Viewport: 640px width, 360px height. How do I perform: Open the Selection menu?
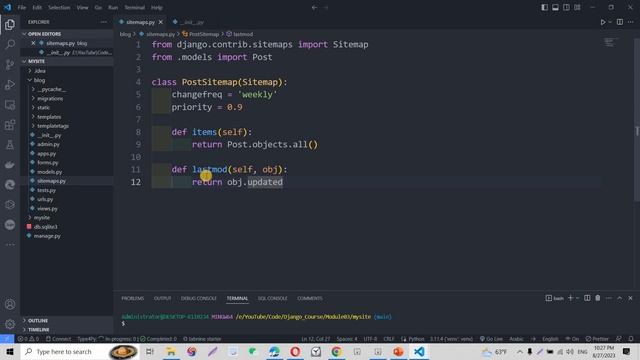tap(59, 7)
